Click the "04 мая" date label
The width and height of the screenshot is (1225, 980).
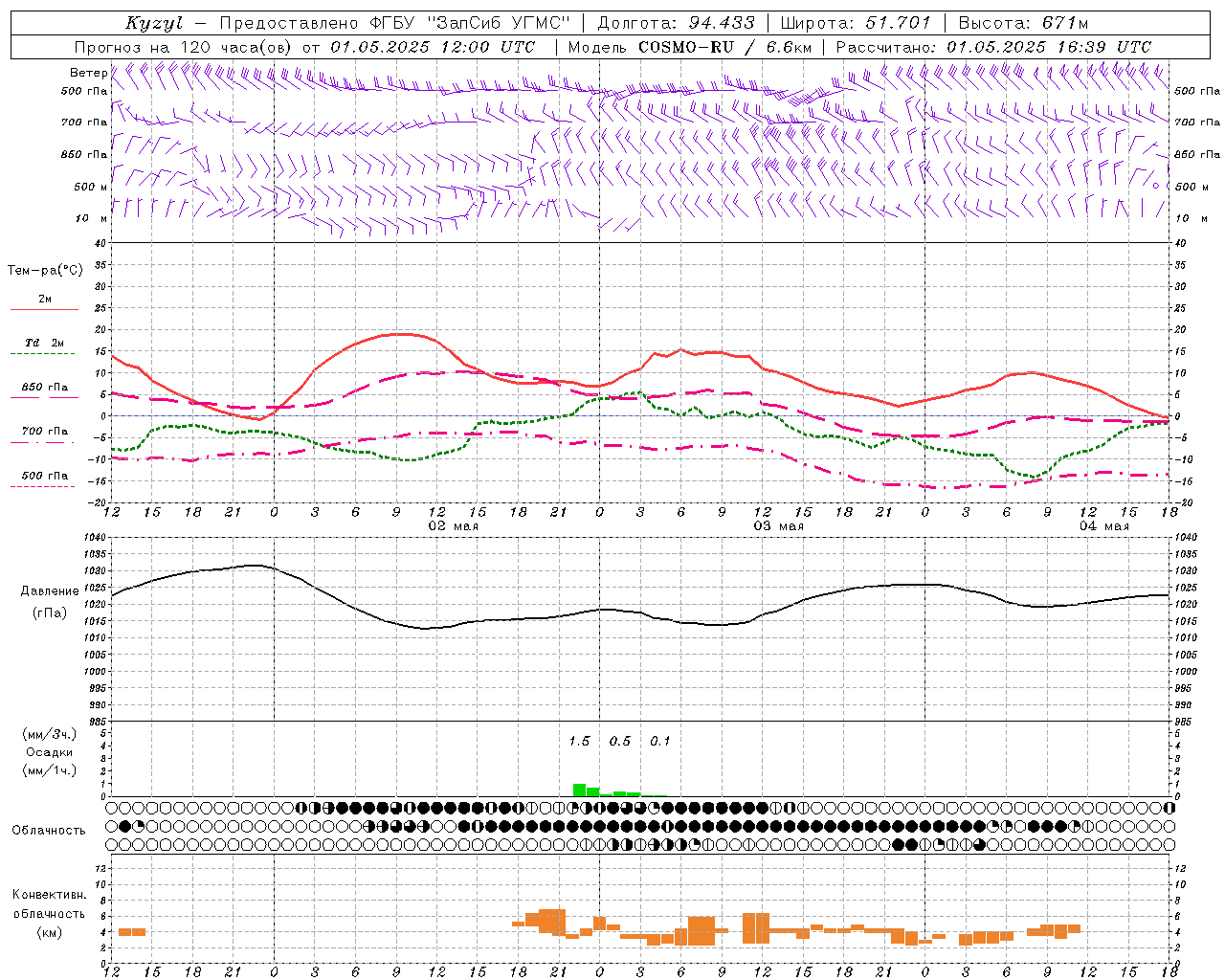[x=1103, y=526]
